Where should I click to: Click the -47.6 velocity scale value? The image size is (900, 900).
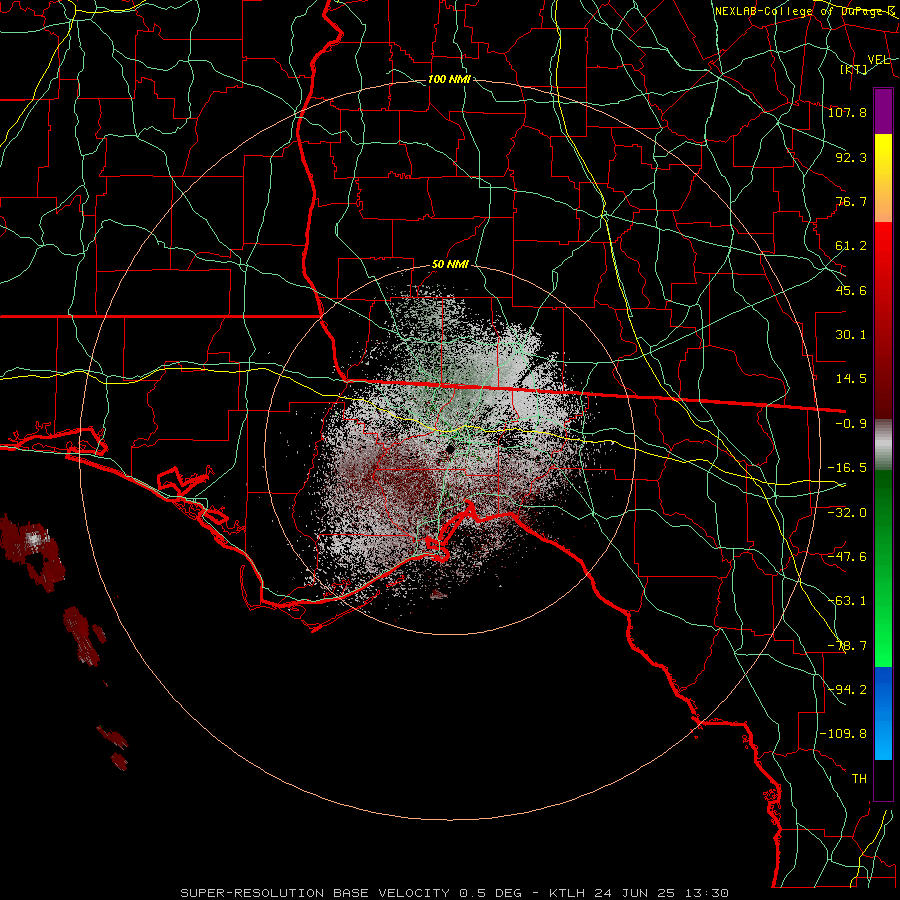tap(847, 557)
